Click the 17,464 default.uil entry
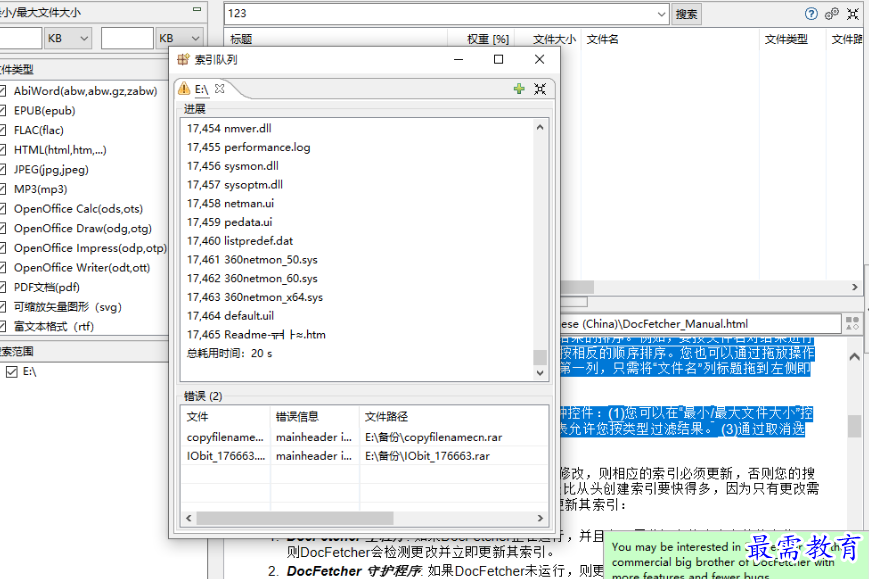The height and width of the screenshot is (579, 869). pyautogui.click(x=230, y=316)
